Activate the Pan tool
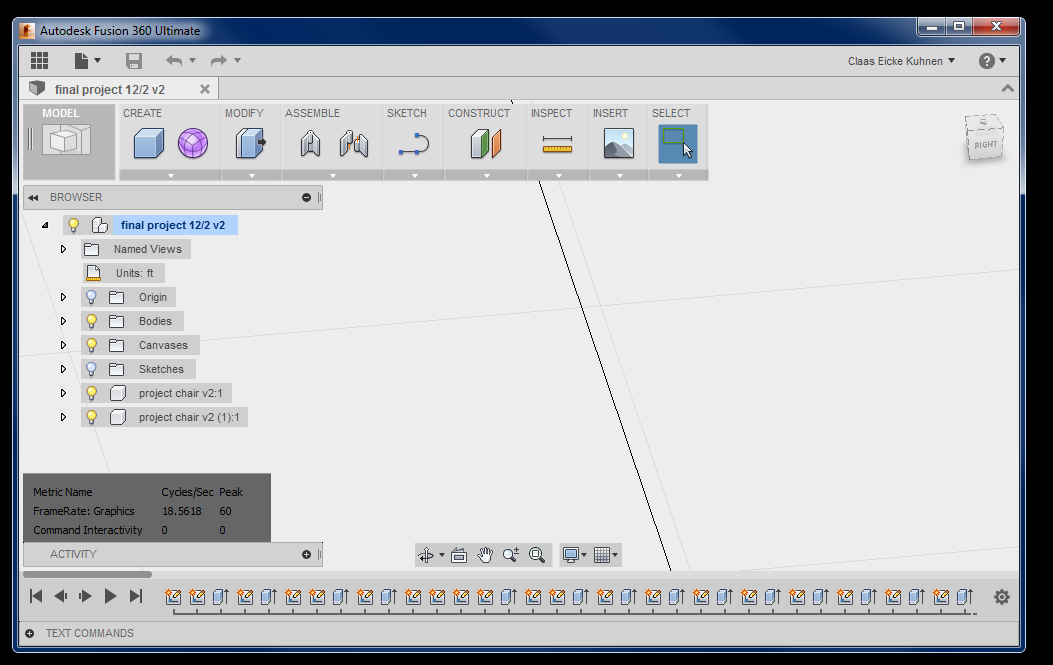This screenshot has width=1053, height=665. (x=485, y=554)
